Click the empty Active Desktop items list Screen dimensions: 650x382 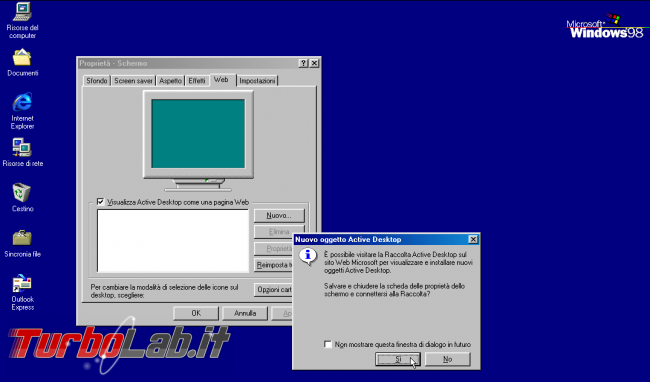point(173,241)
